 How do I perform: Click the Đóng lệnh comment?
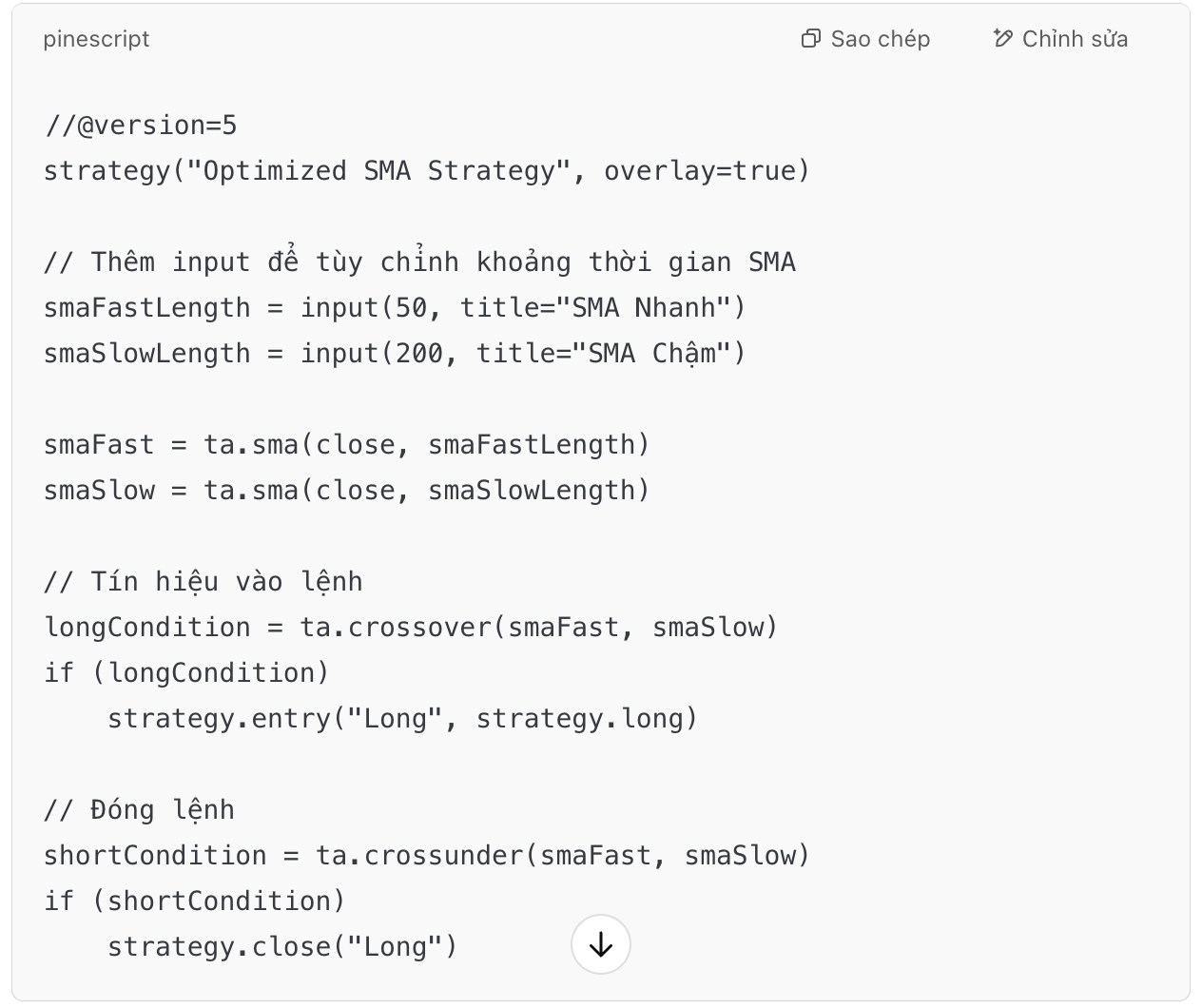point(139,810)
